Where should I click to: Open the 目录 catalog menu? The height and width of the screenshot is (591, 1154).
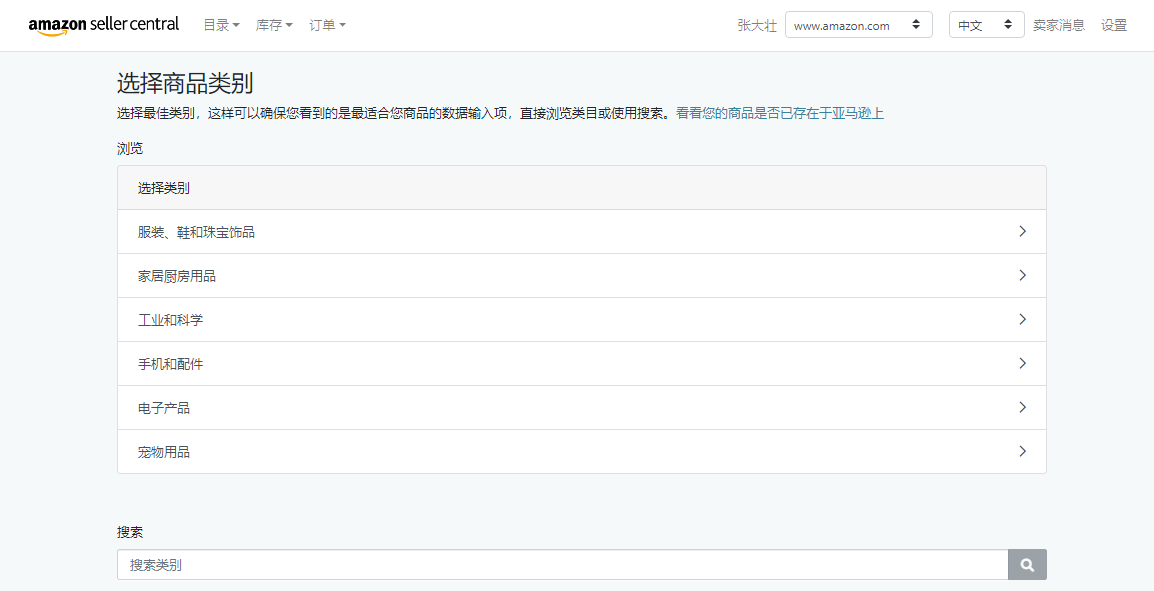219,25
